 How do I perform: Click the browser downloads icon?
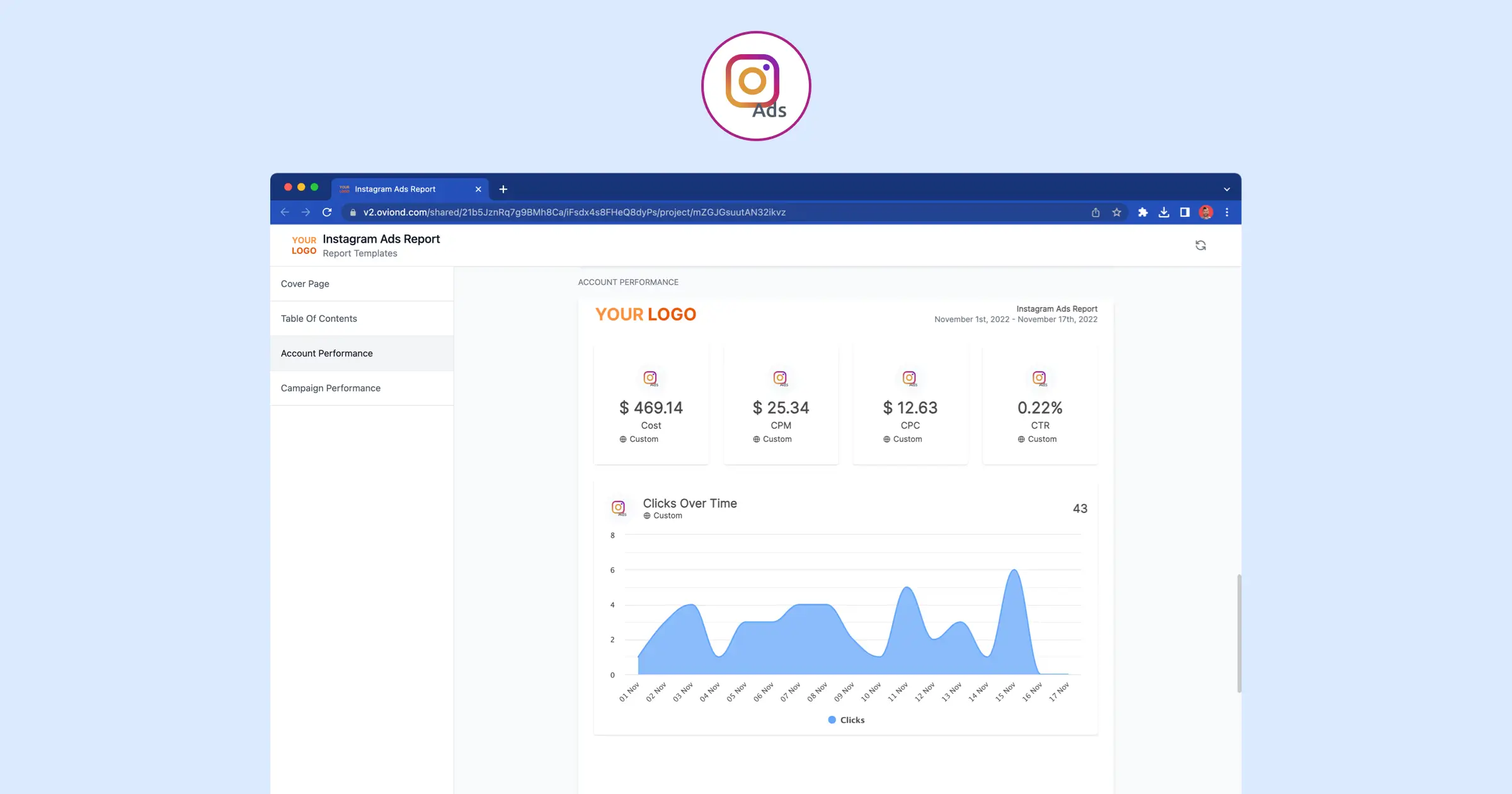[1164, 212]
